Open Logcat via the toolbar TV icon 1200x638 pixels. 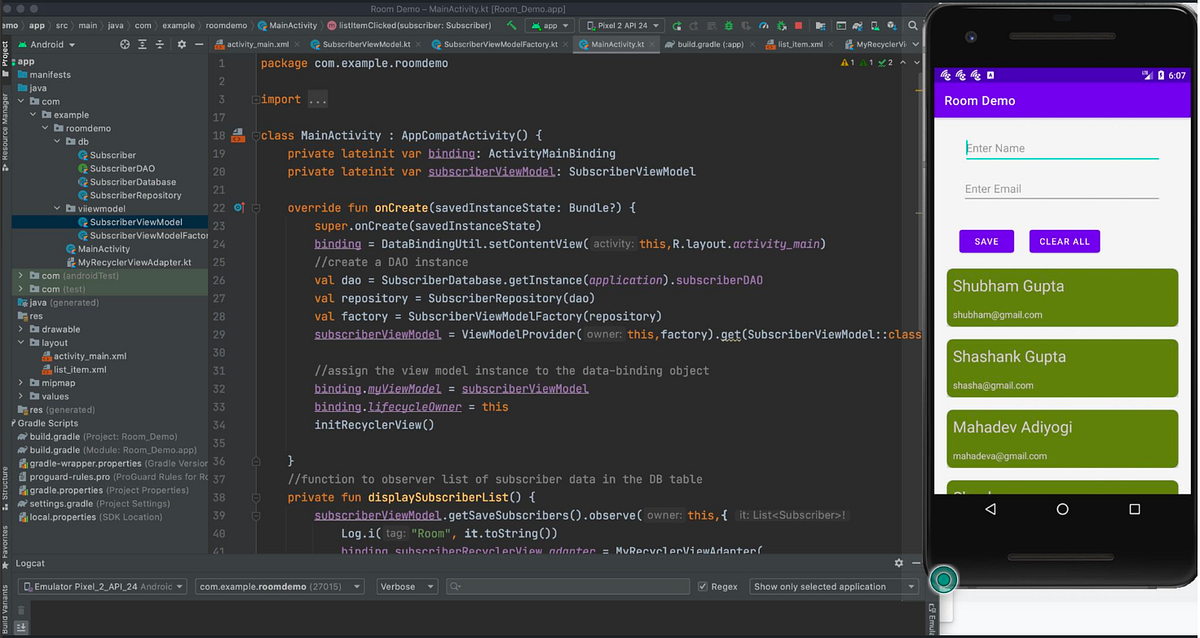(x=841, y=25)
